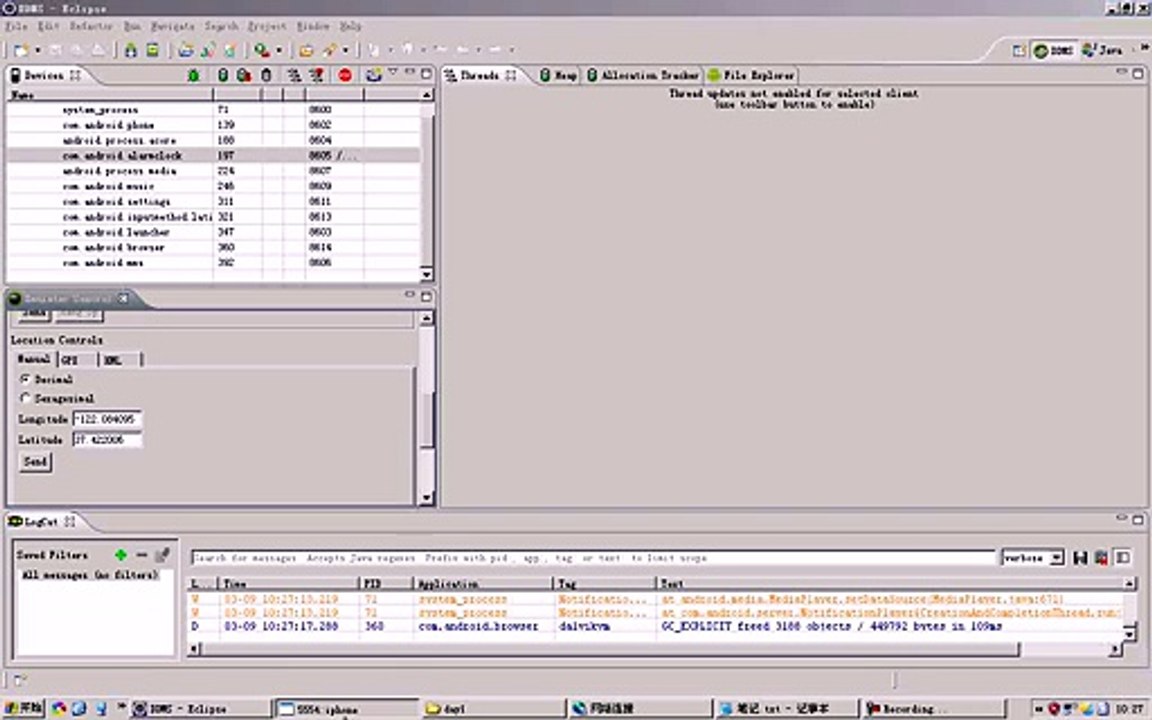Open the Refactor menu
Image resolution: width=1152 pixels, height=720 pixels.
pos(91,26)
